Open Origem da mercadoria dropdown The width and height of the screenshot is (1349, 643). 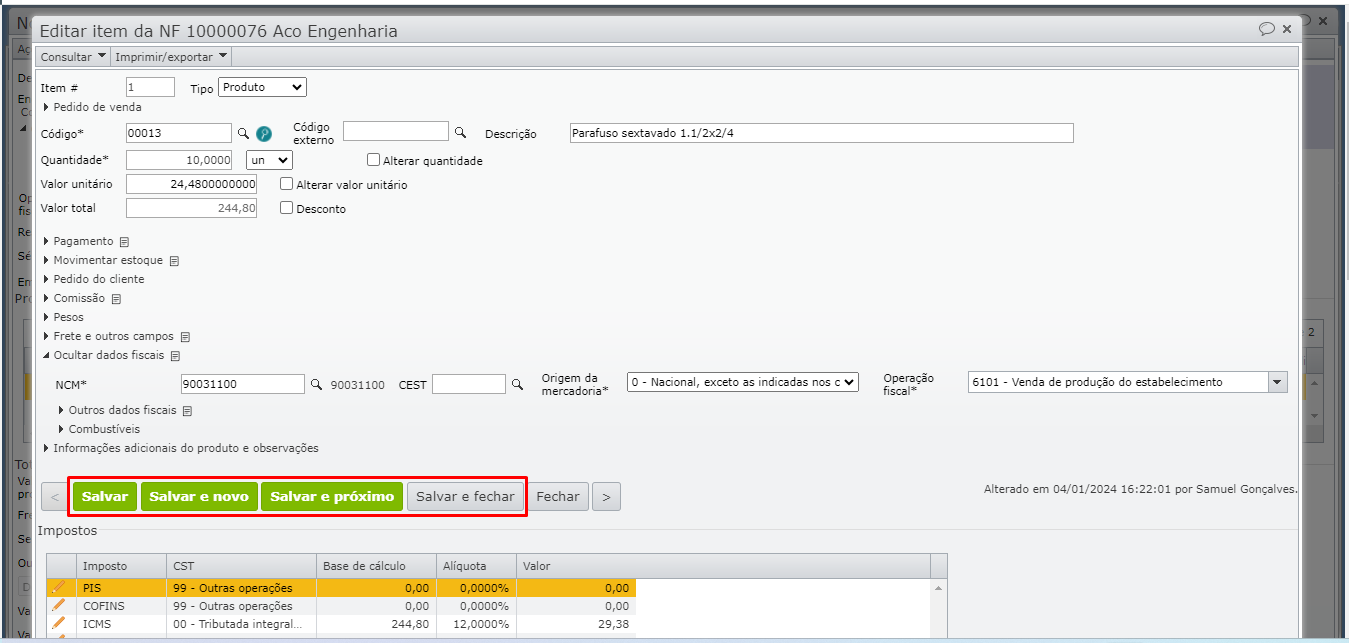(743, 381)
